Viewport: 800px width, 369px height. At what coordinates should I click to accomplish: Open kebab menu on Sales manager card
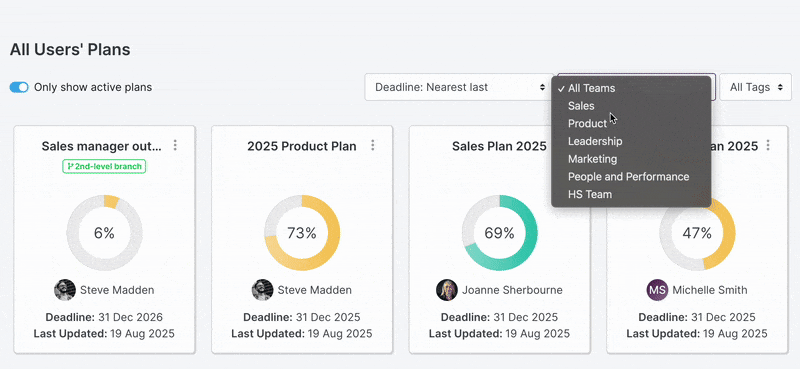coord(175,145)
